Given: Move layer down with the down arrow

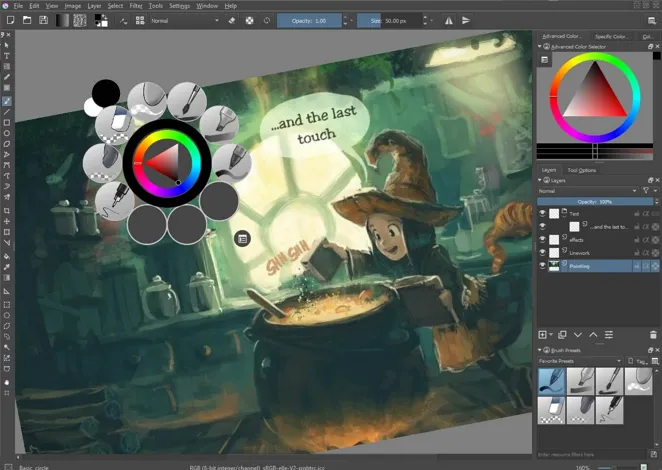Looking at the screenshot, I should tap(578, 334).
